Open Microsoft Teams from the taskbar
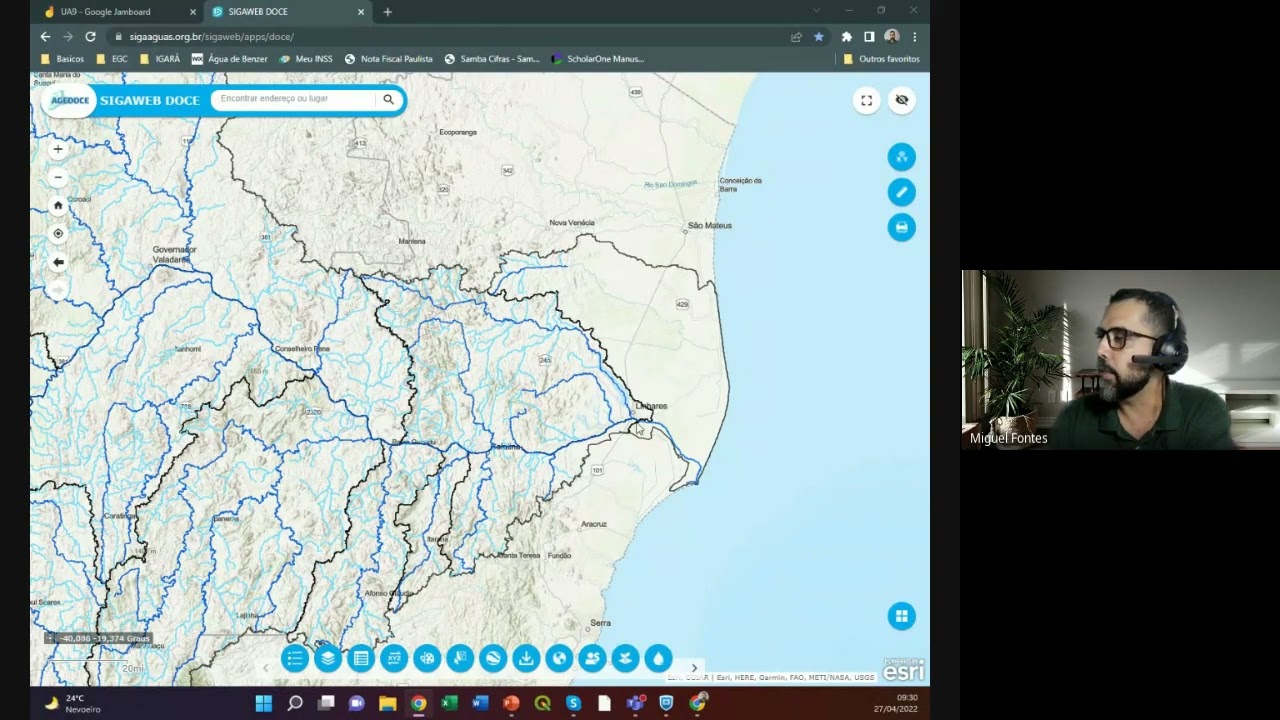 point(635,703)
